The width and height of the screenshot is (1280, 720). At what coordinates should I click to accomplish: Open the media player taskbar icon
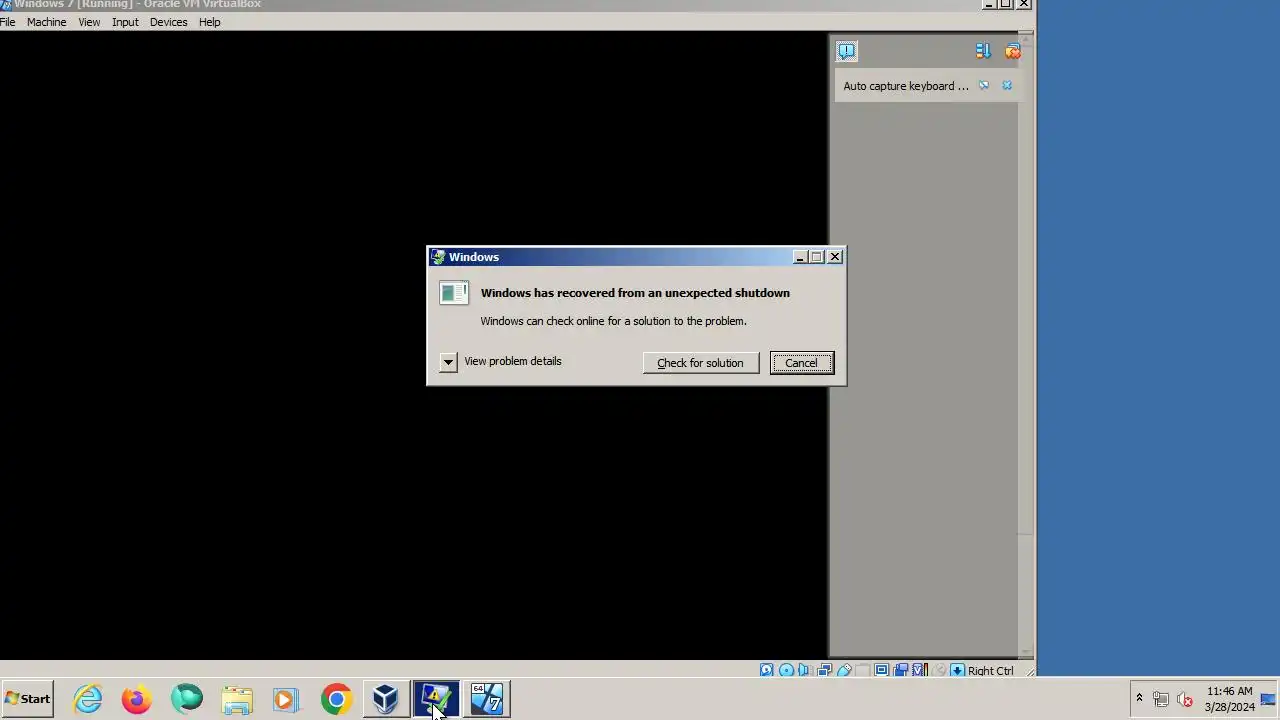tap(286, 699)
